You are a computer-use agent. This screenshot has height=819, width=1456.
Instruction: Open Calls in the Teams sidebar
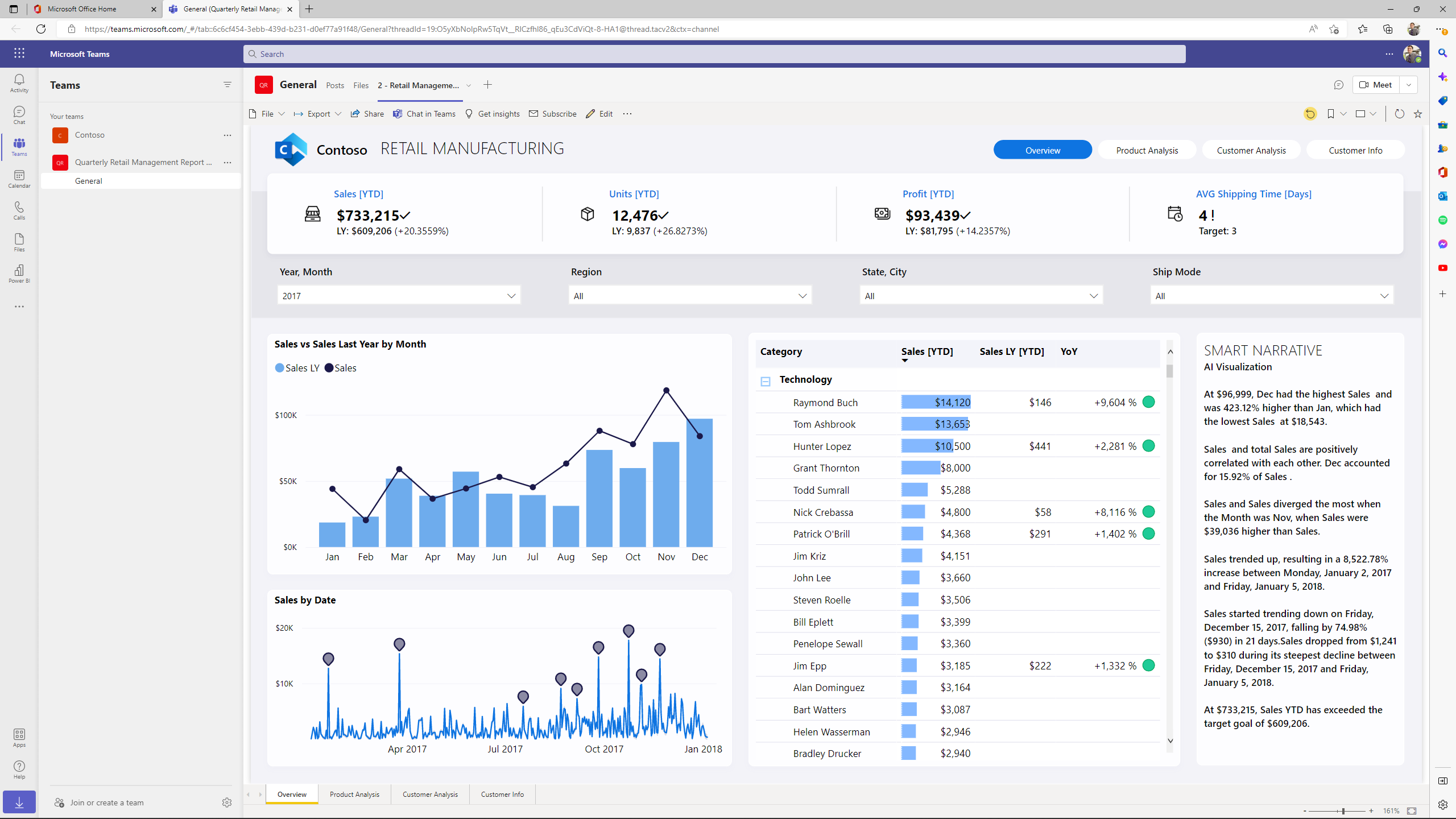tap(19, 210)
